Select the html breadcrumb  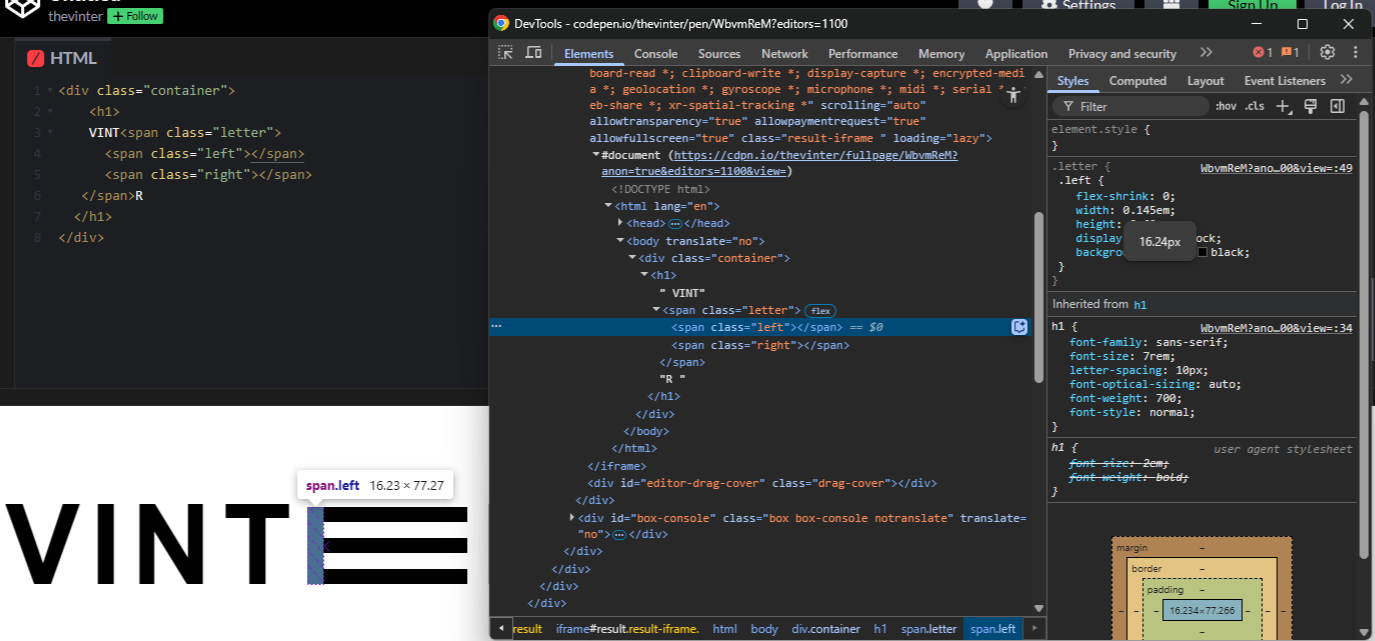[x=725, y=629]
